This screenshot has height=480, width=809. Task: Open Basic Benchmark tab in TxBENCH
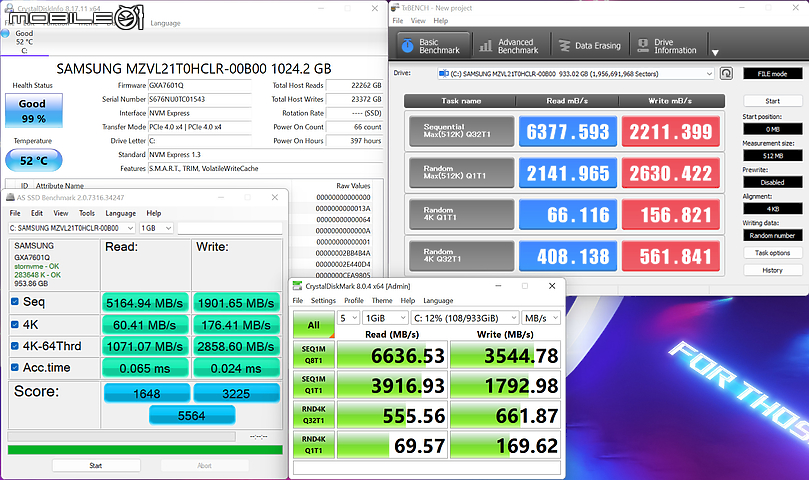pos(433,46)
